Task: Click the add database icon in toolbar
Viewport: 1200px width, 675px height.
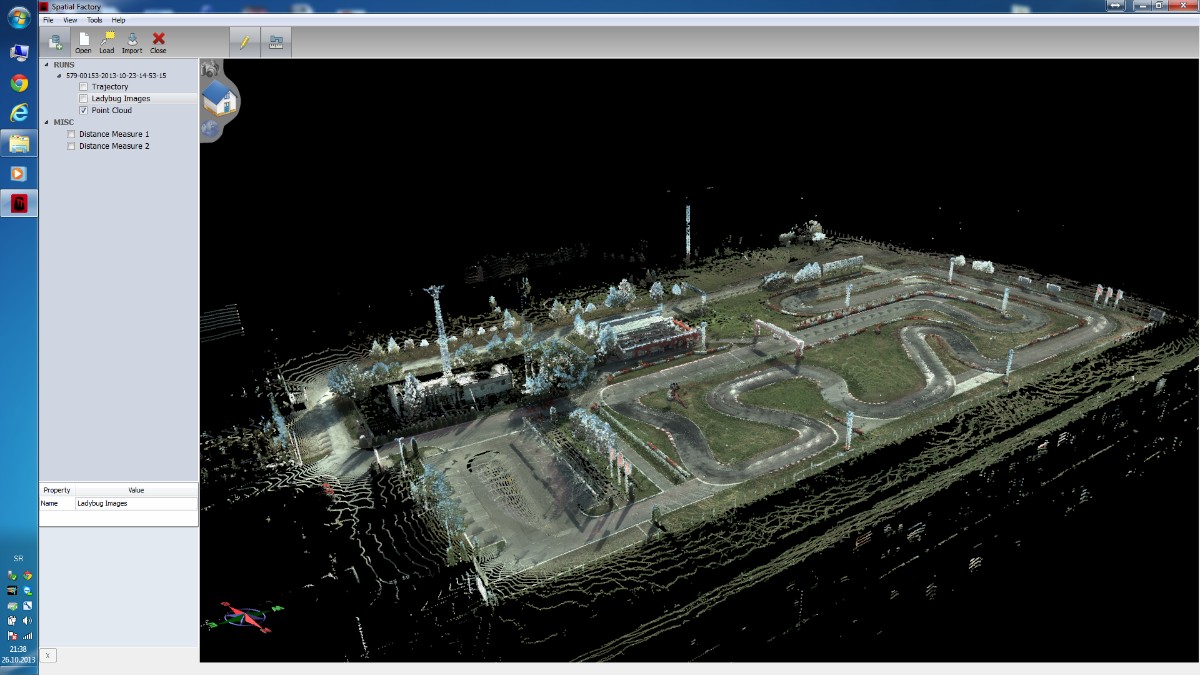Action: 56,42
